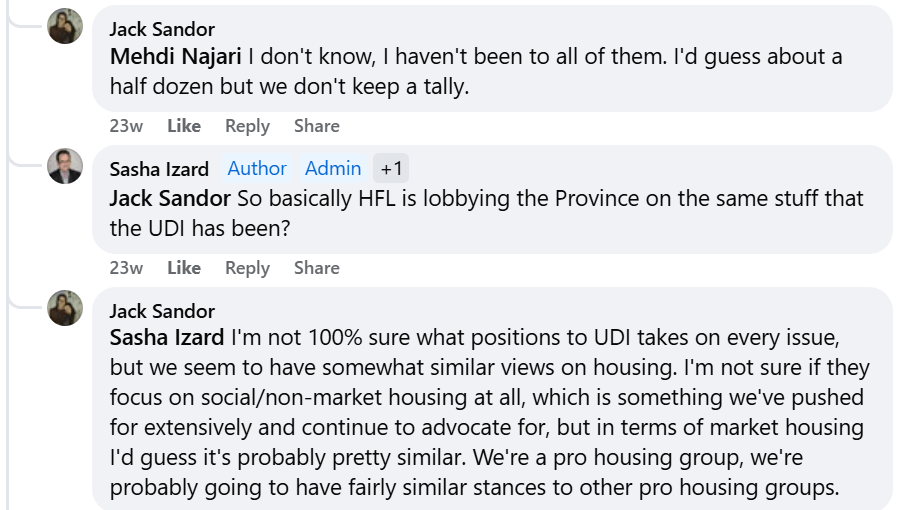The height and width of the screenshot is (510, 899).
Task: Click Jack Sandor mention in Sasha's comment
Action: (x=170, y=198)
